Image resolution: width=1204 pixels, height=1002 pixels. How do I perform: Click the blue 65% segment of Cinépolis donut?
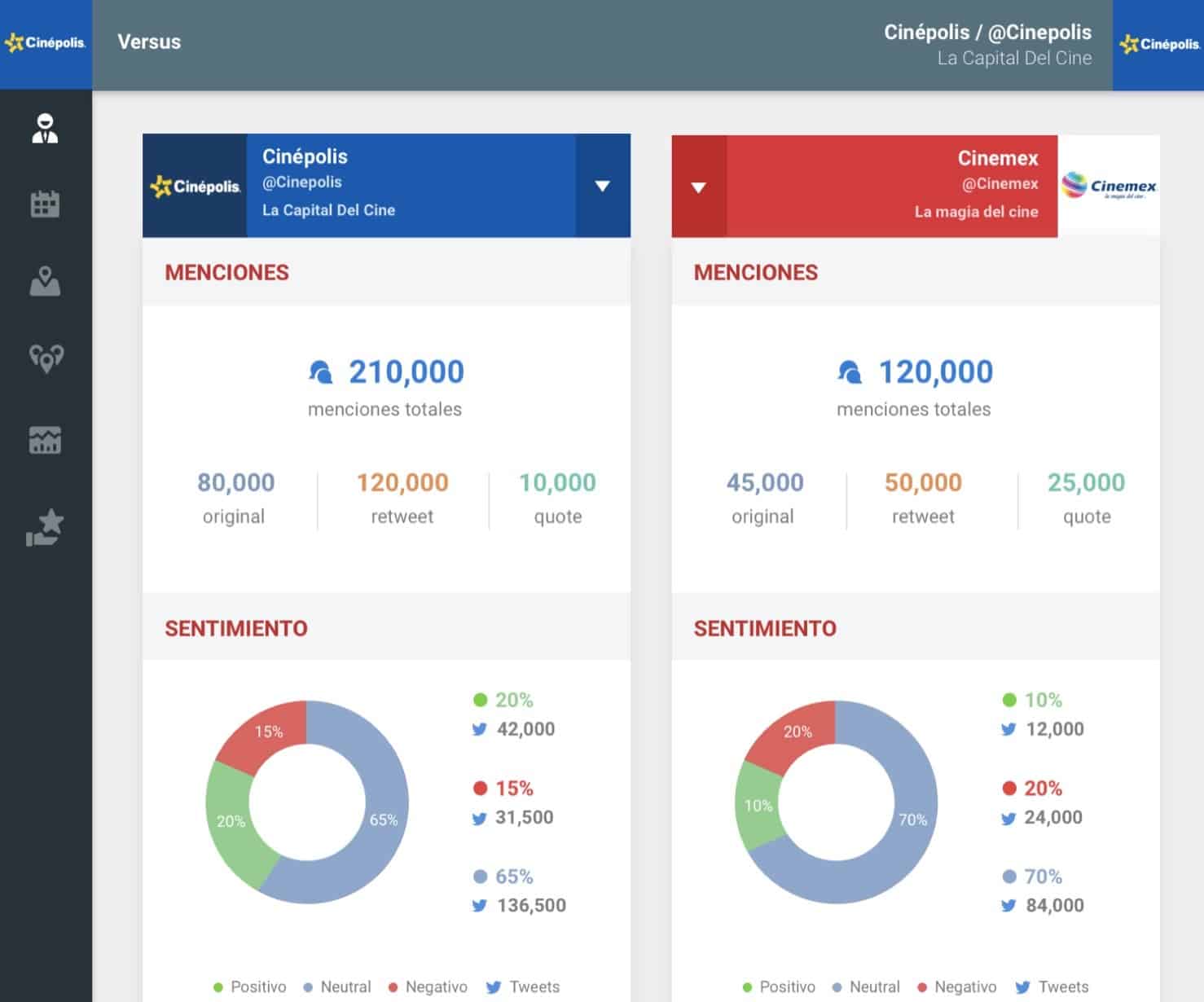tap(383, 820)
